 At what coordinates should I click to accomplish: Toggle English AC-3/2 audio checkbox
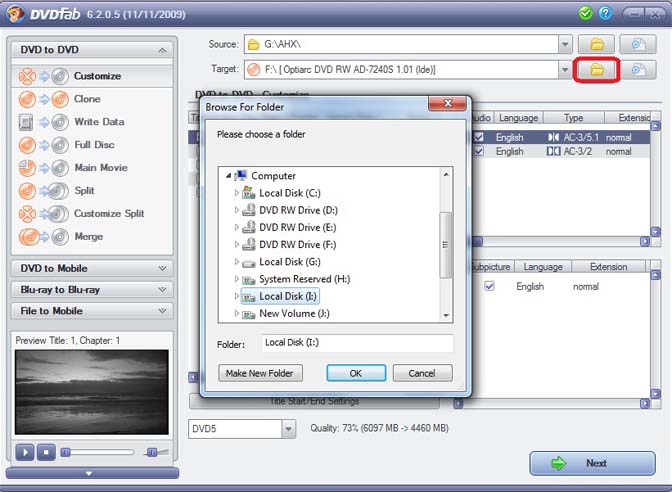point(479,151)
